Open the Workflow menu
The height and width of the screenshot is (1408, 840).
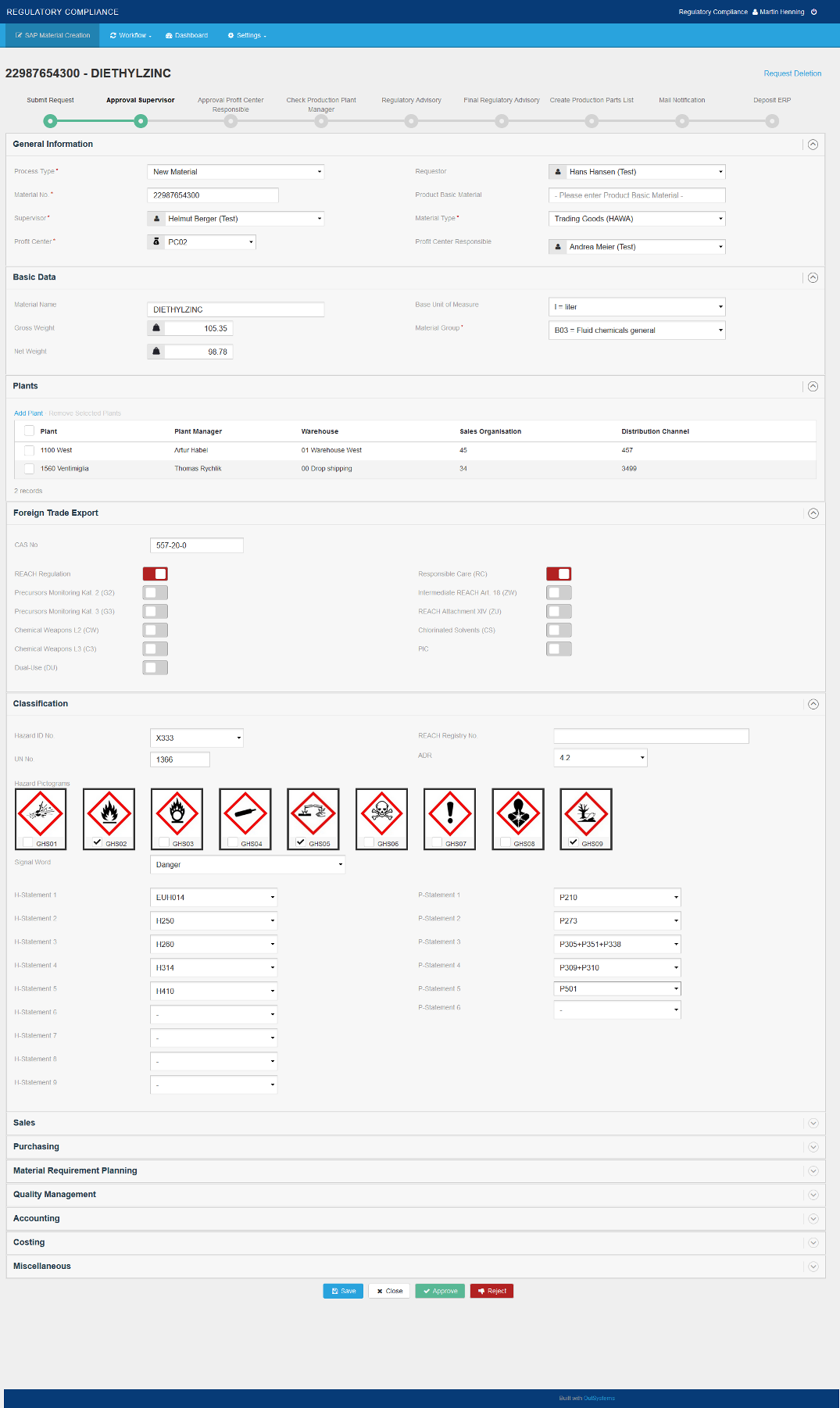[130, 35]
